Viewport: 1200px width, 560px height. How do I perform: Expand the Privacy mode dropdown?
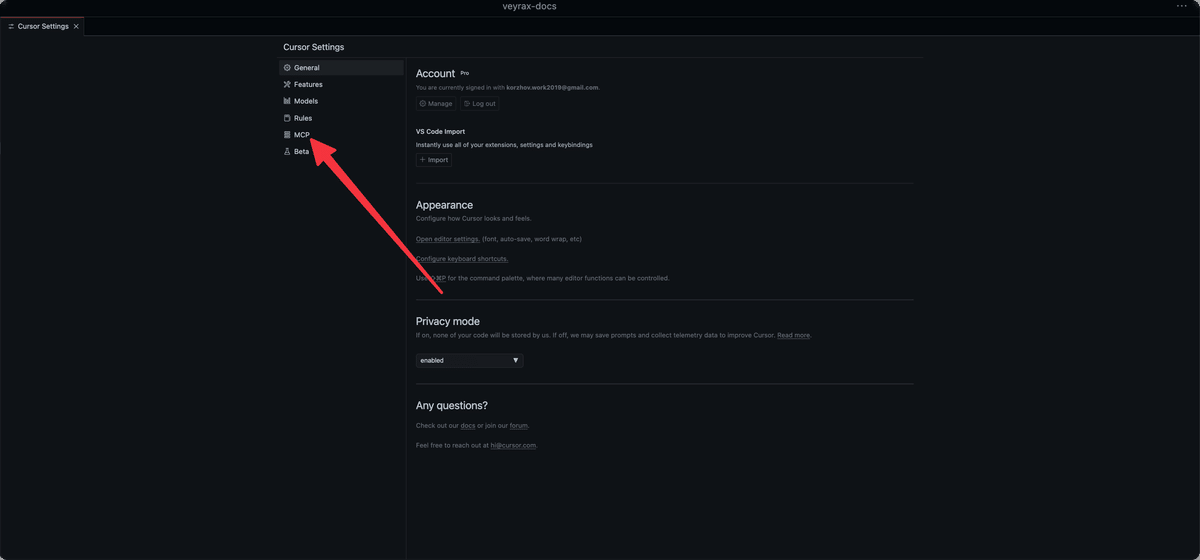tap(469, 360)
